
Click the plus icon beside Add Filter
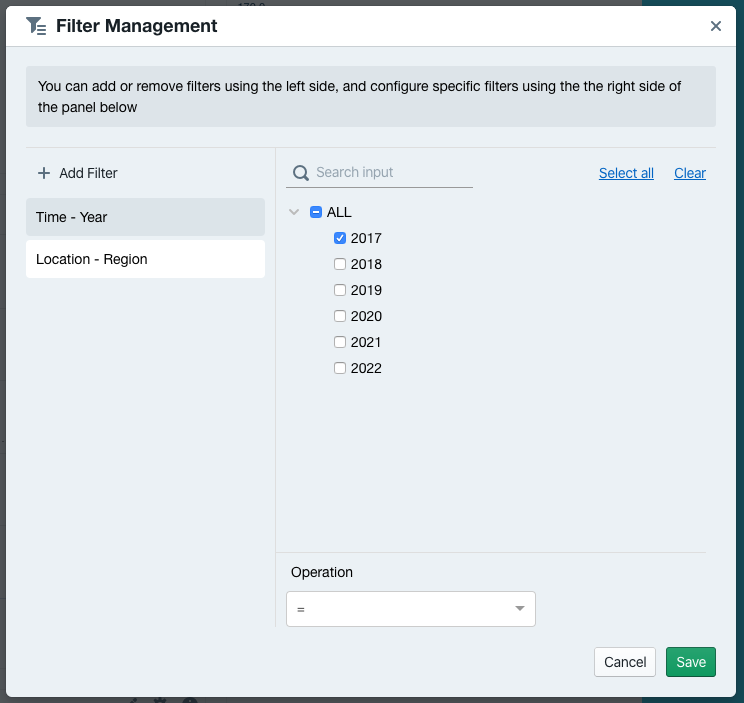pos(43,173)
